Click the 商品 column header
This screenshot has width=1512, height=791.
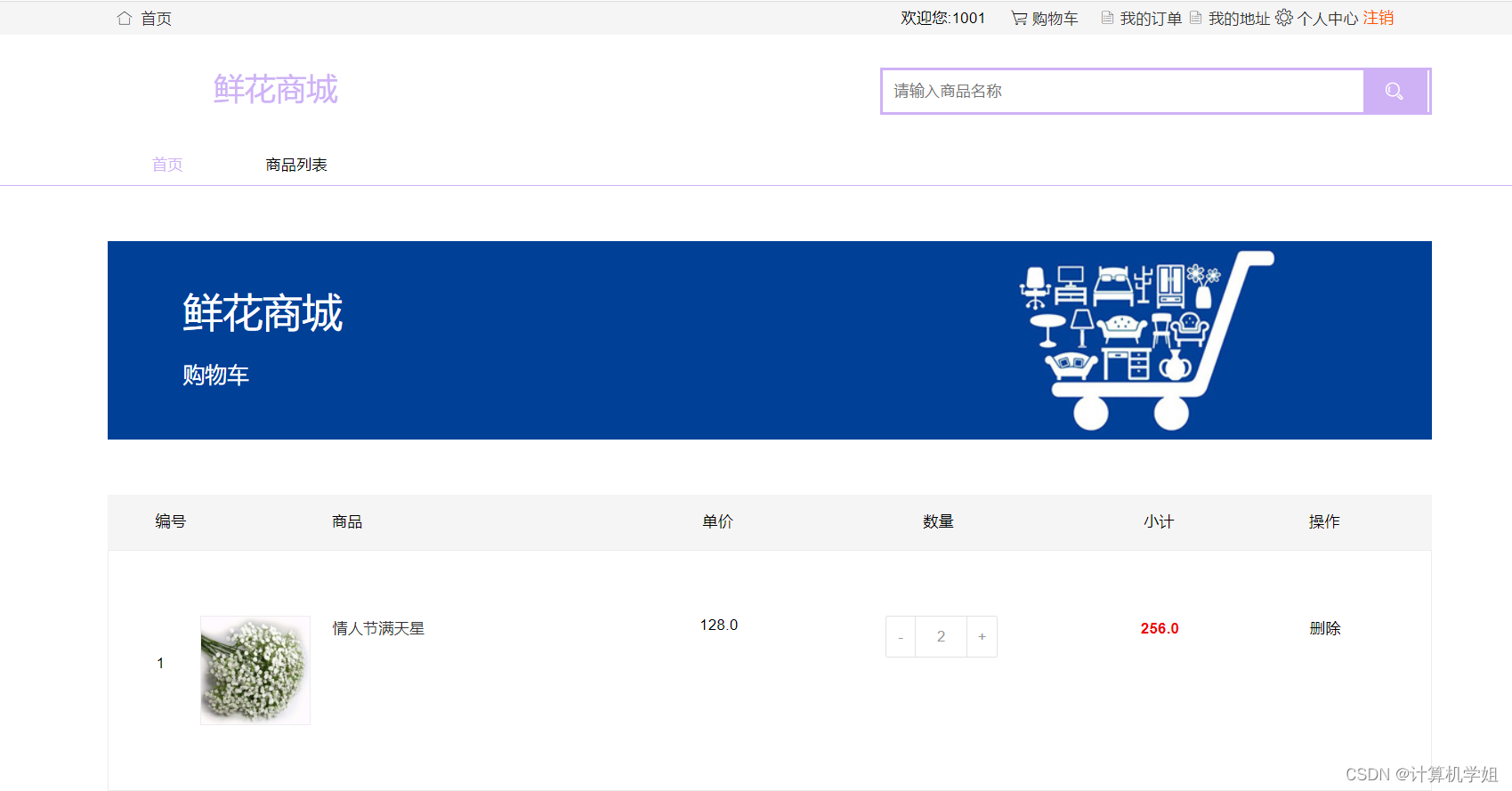pos(347,521)
